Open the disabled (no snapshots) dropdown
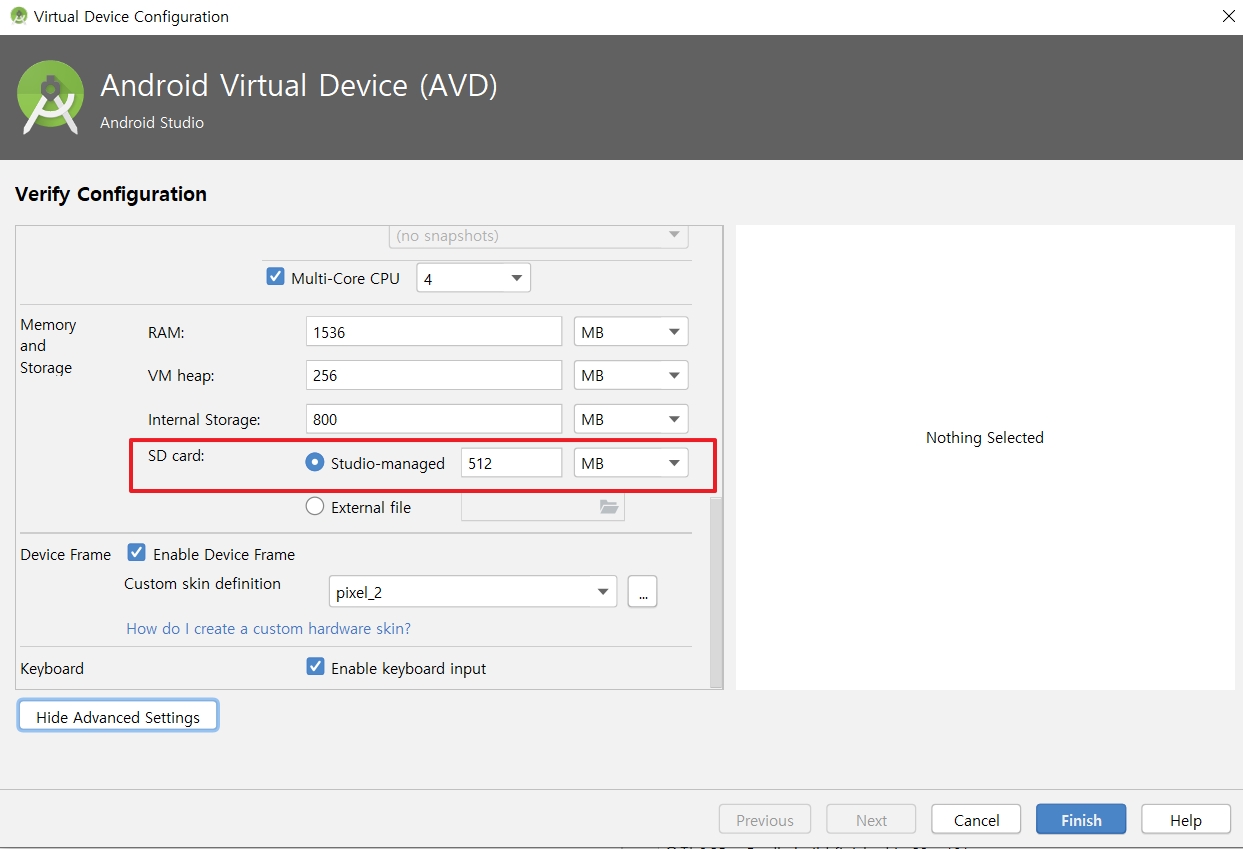The width and height of the screenshot is (1243, 849). [x=538, y=236]
